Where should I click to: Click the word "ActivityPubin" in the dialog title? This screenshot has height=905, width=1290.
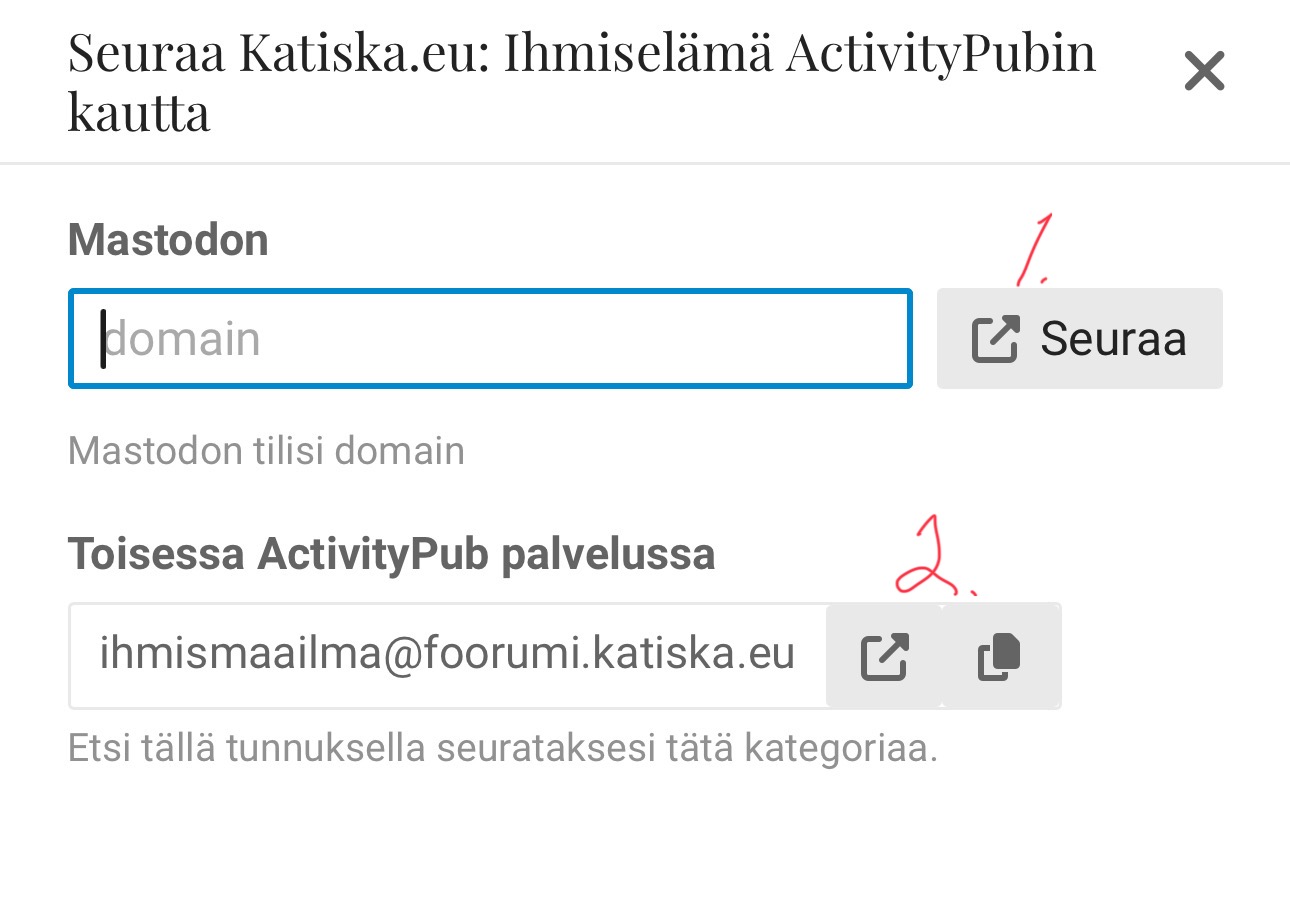[x=940, y=53]
